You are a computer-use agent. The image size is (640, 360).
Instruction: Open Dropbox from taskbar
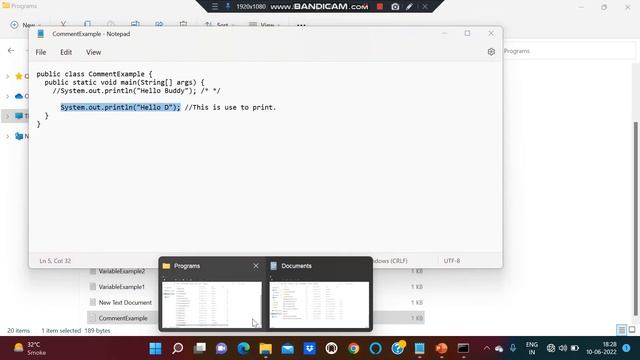(x=310, y=348)
